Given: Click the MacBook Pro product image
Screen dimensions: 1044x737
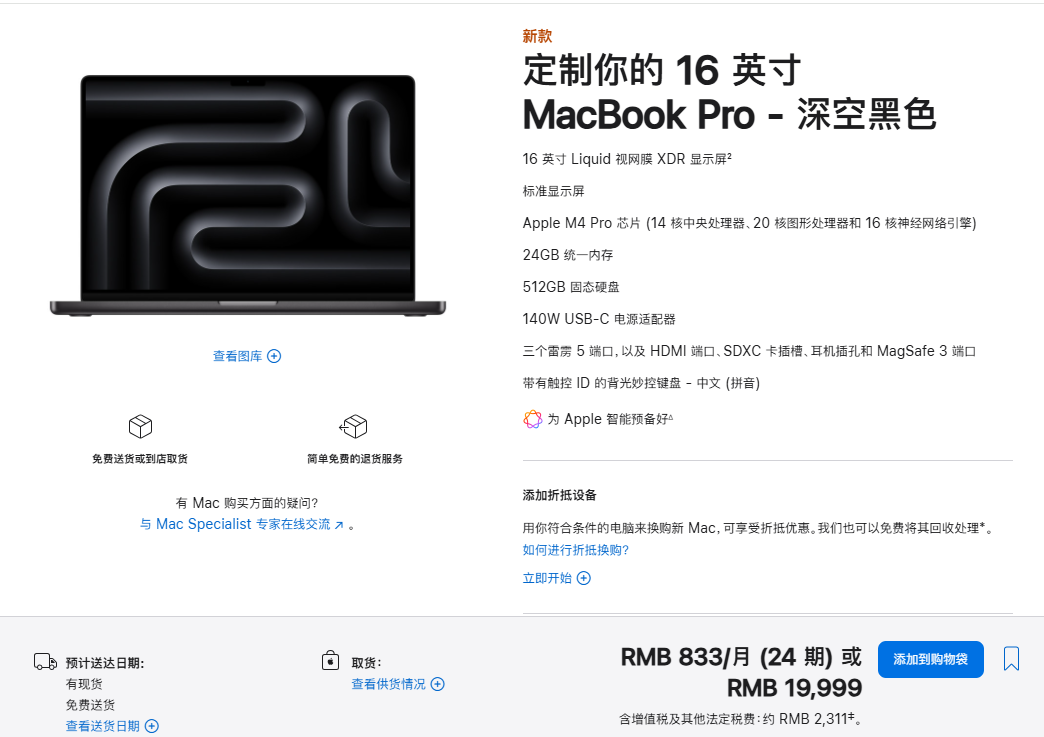Looking at the screenshot, I should tap(248, 195).
